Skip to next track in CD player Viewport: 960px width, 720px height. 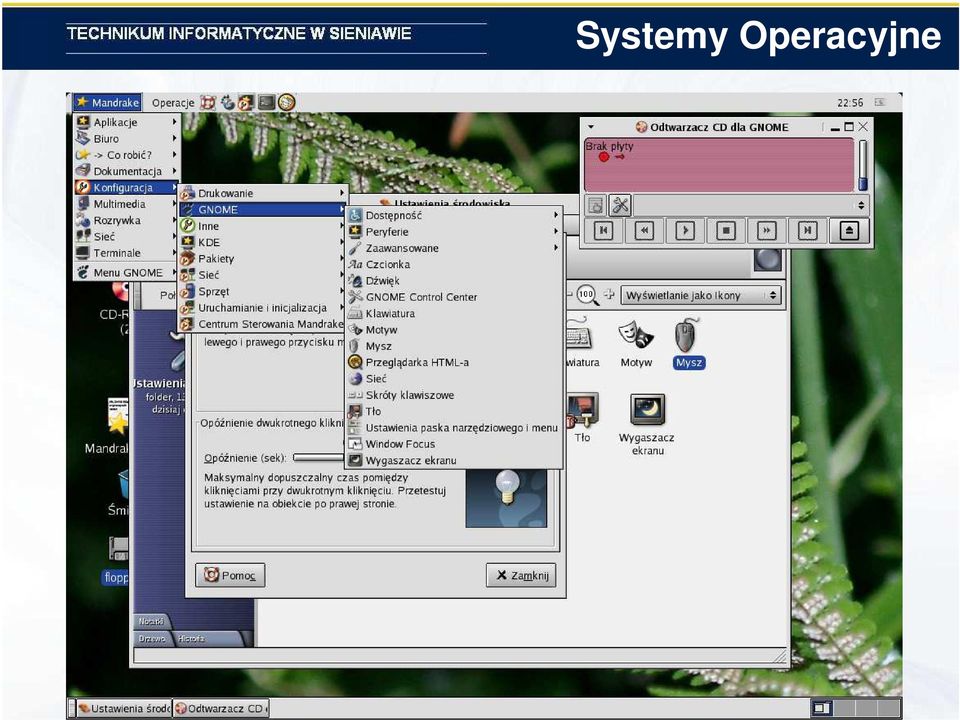[x=807, y=230]
